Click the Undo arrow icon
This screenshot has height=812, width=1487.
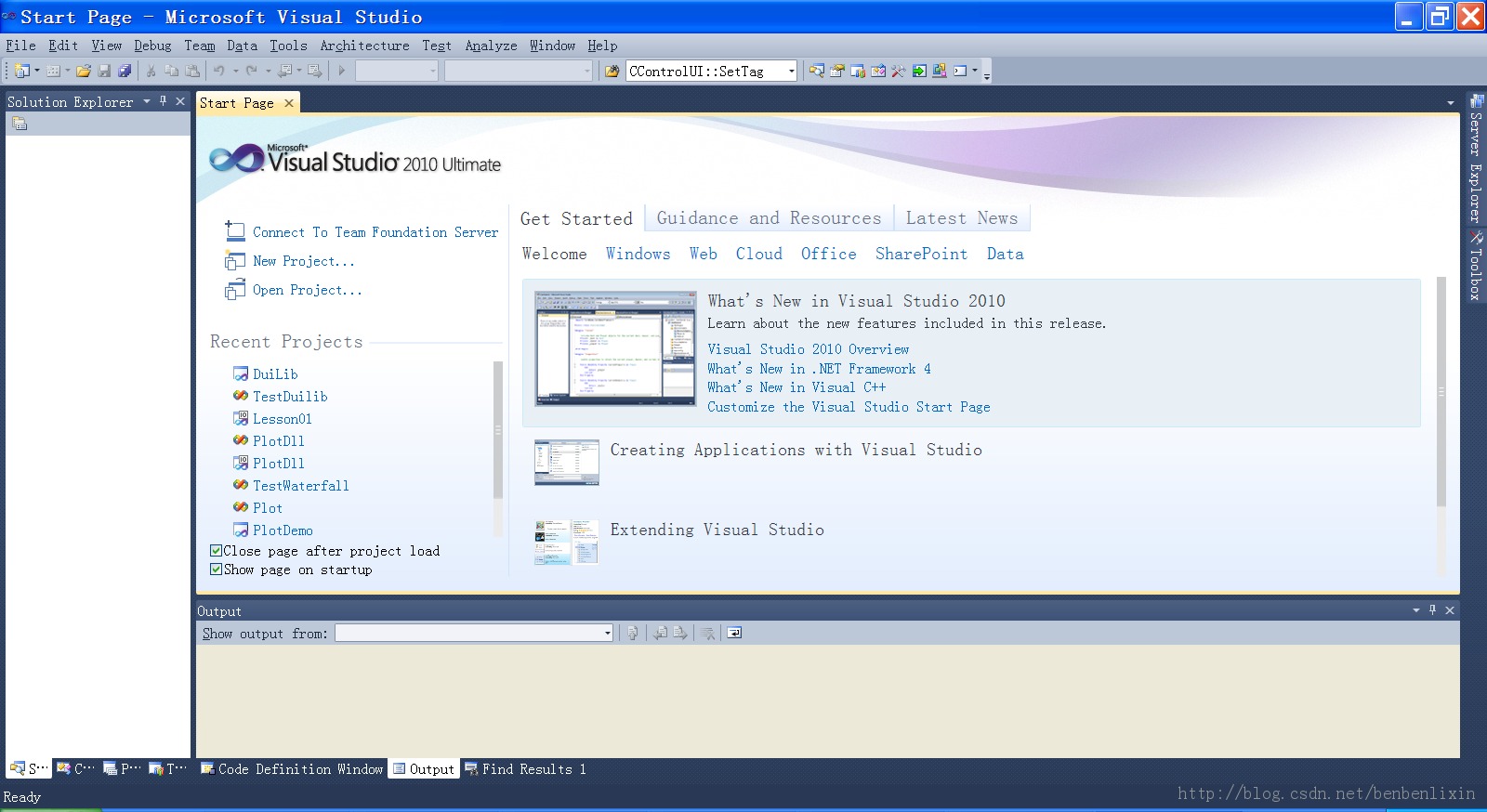[x=219, y=71]
